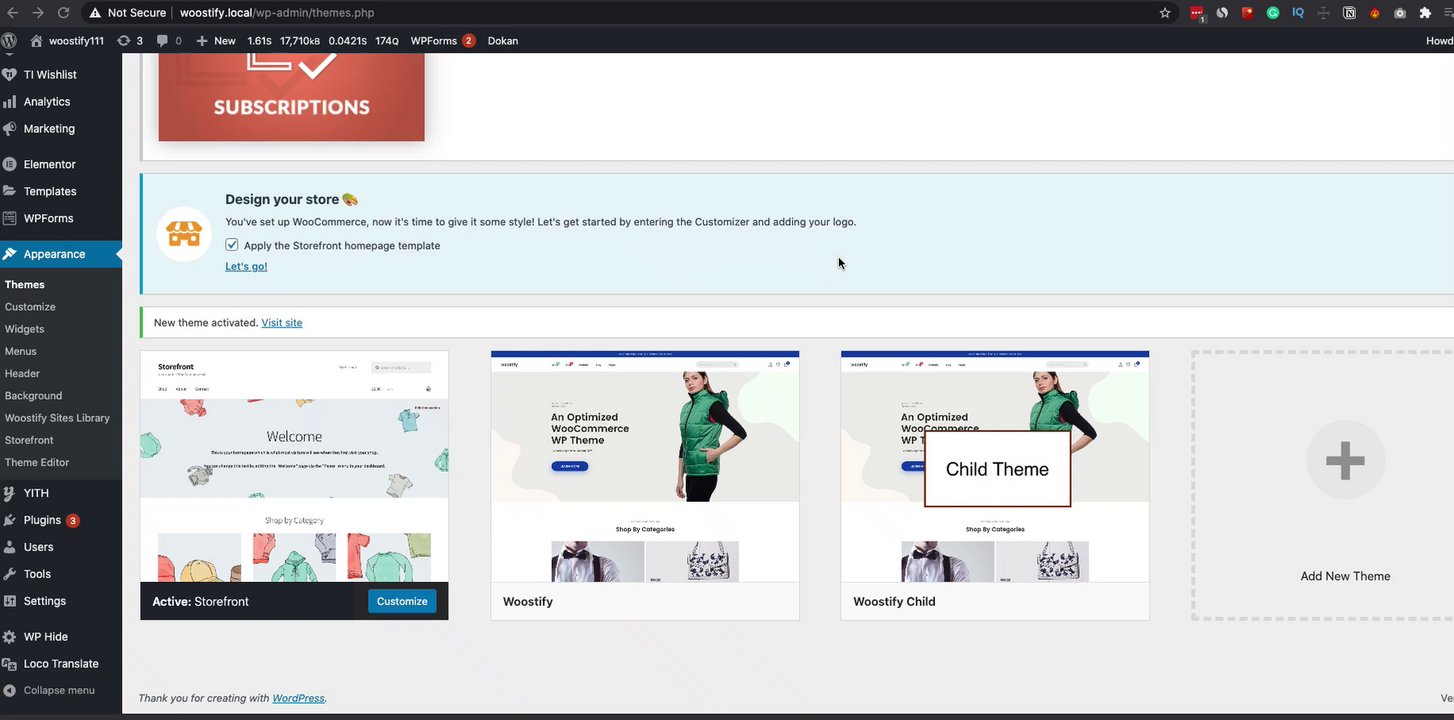The width and height of the screenshot is (1454, 720).
Task: Select the Themes submenu item
Action: pyautogui.click(x=25, y=285)
